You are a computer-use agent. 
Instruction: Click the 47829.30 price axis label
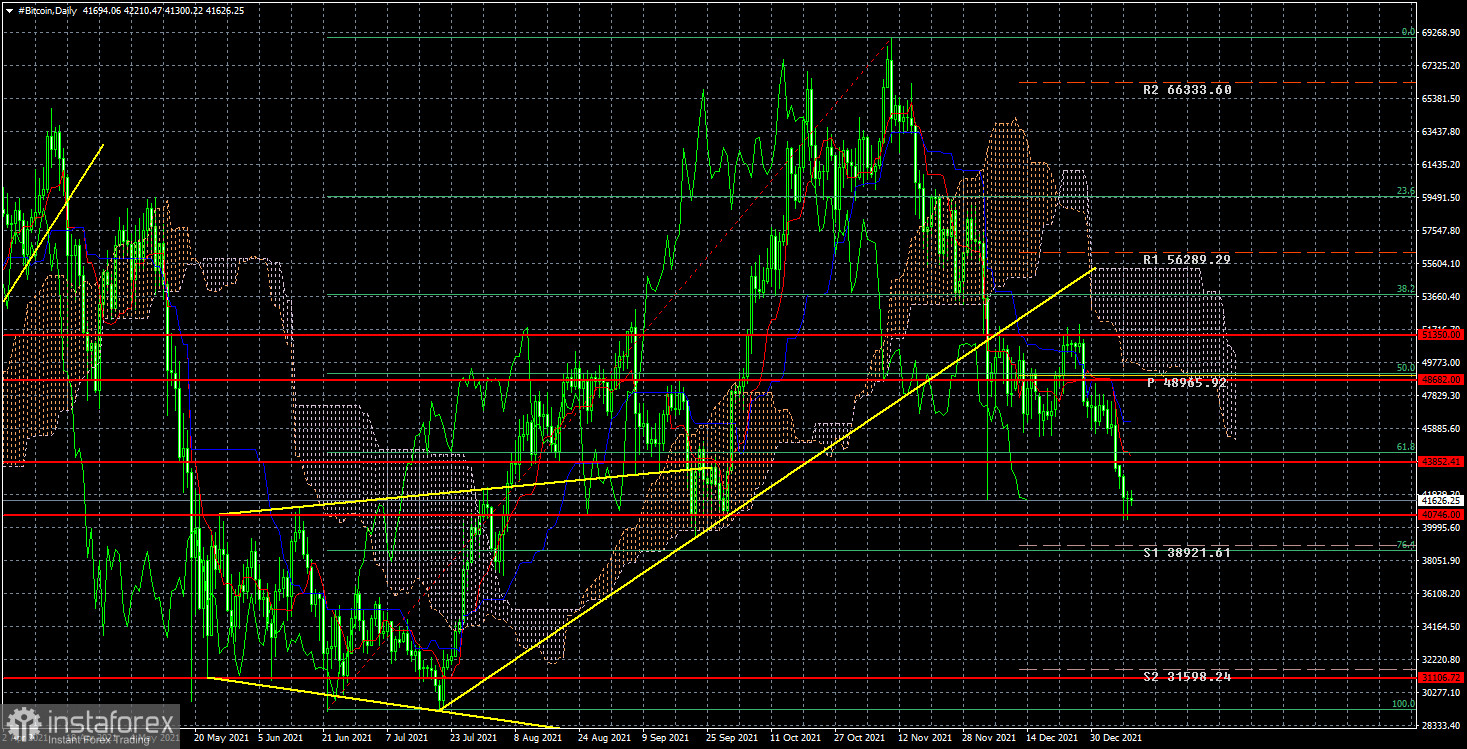1442,396
